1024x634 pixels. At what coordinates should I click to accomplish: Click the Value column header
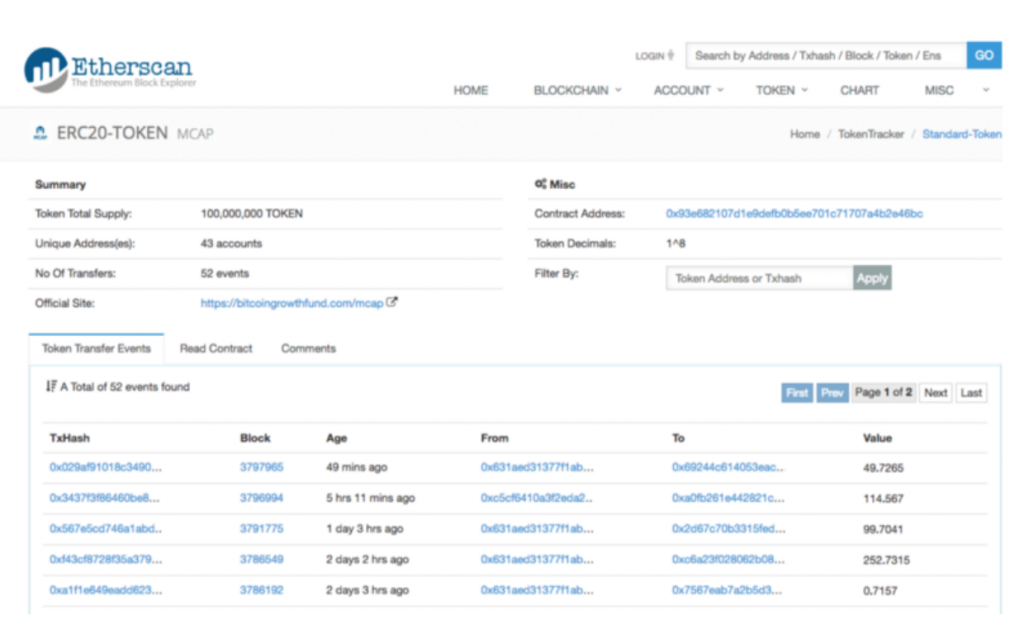pyautogui.click(x=877, y=438)
